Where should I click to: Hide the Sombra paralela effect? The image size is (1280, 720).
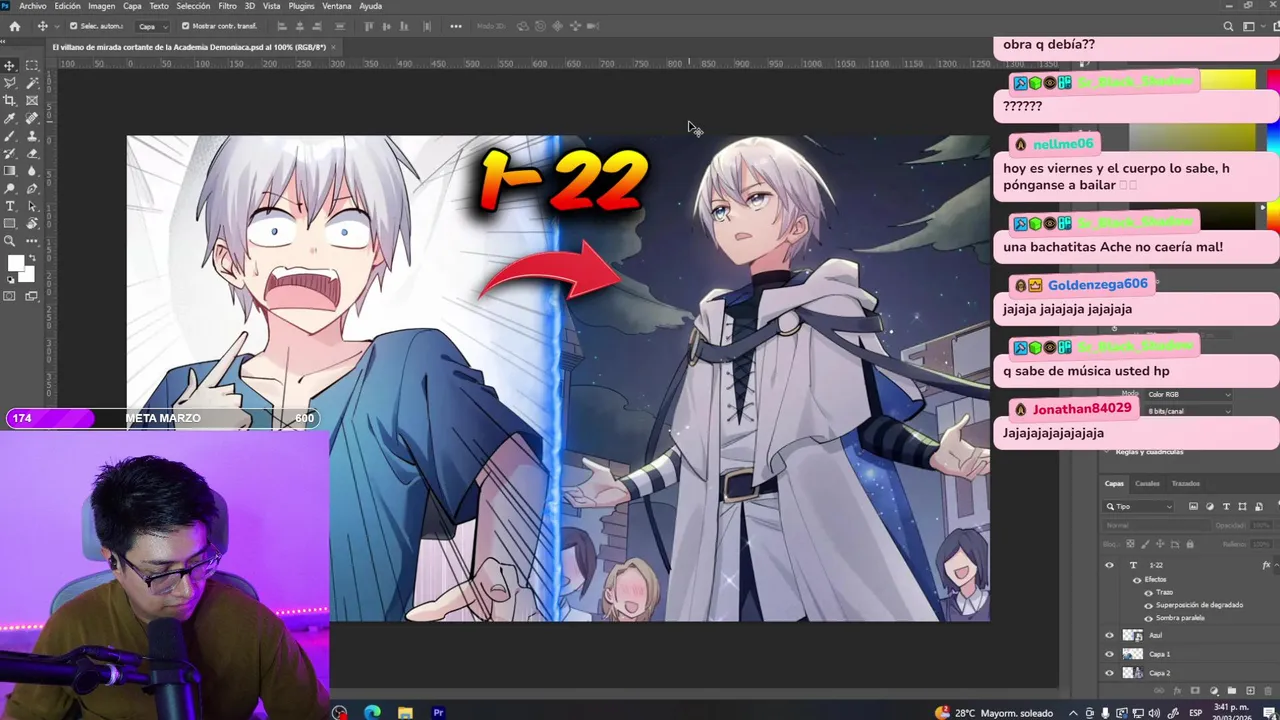(1148, 618)
